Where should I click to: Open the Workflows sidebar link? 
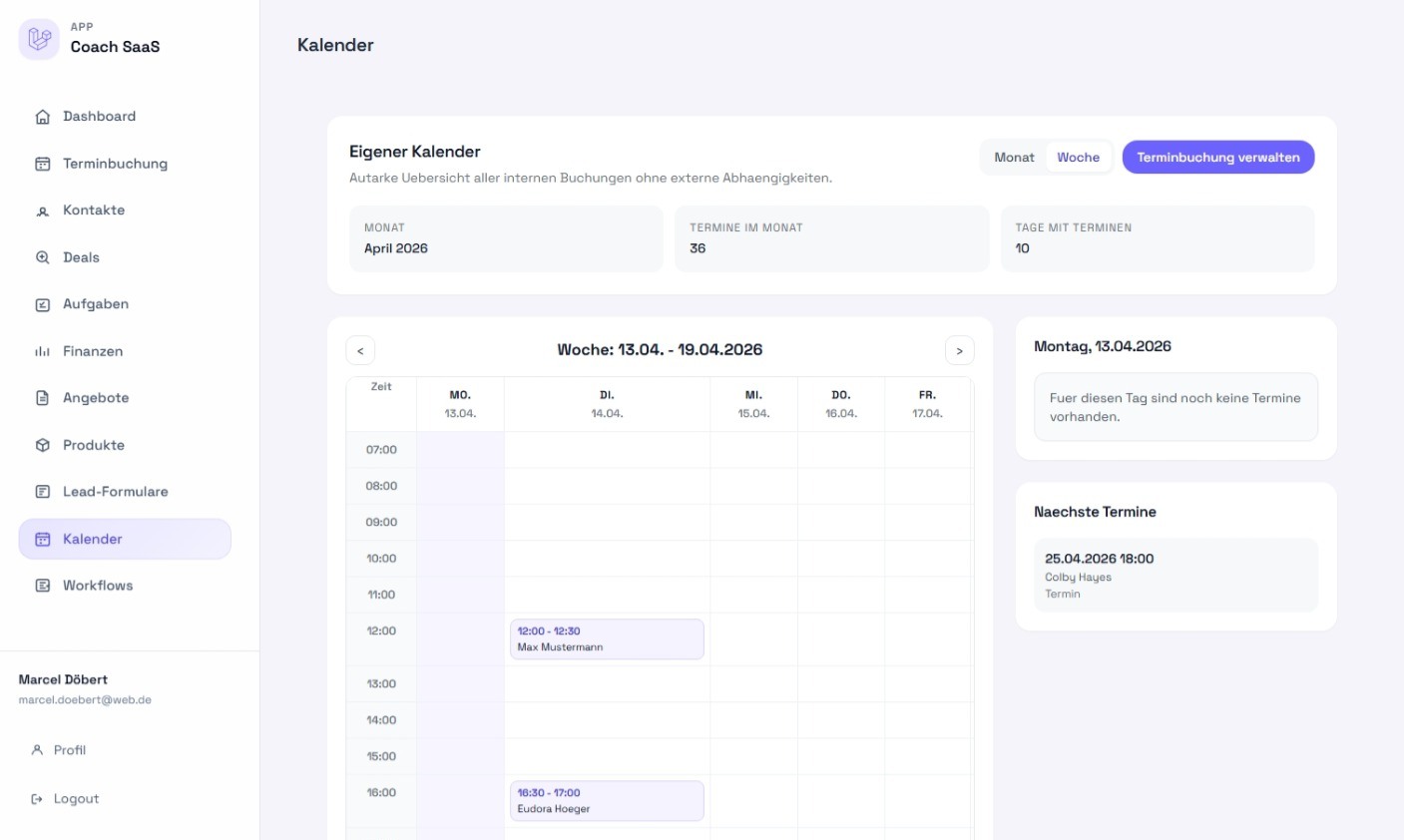[x=125, y=586]
